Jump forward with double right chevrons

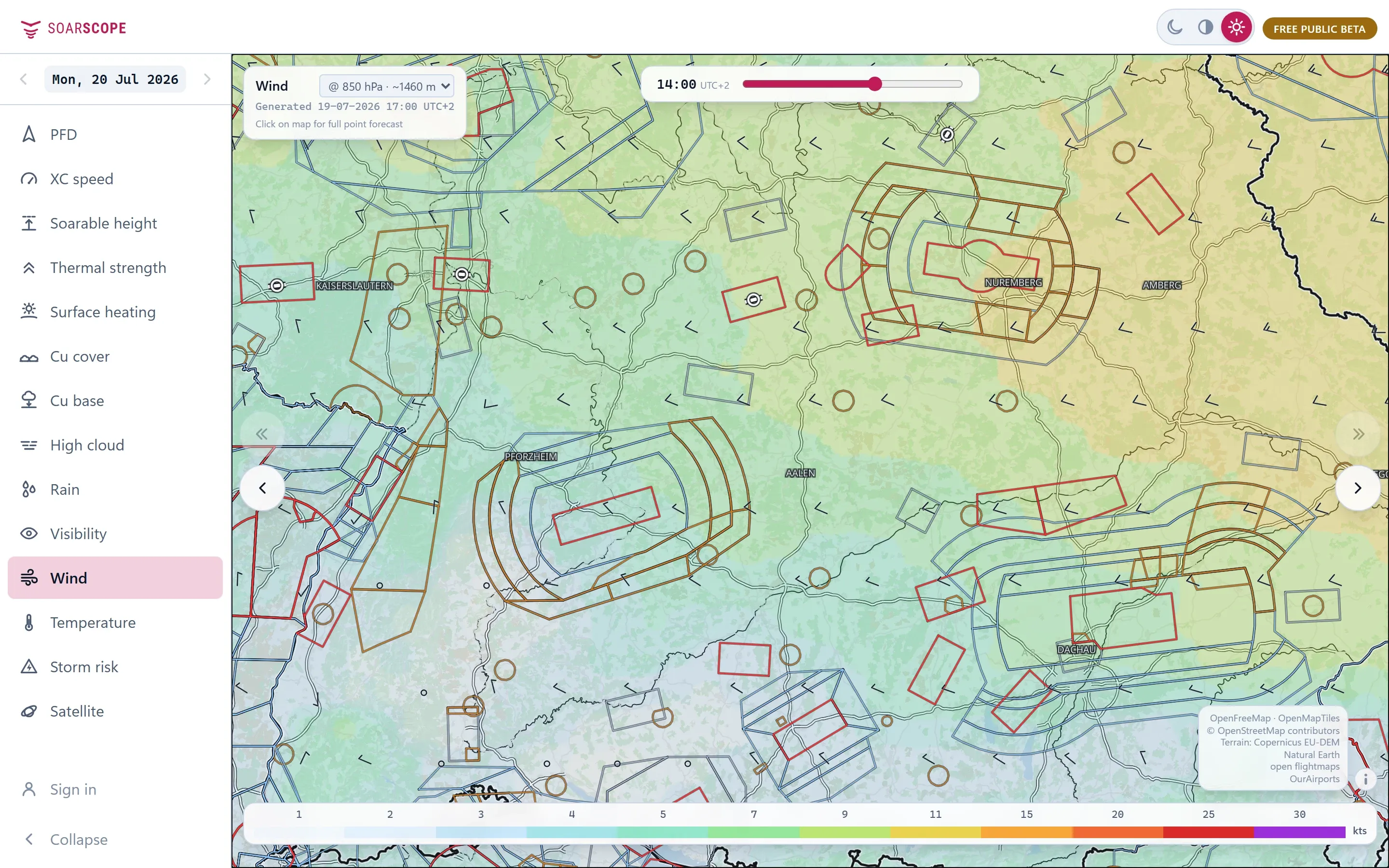click(1358, 434)
